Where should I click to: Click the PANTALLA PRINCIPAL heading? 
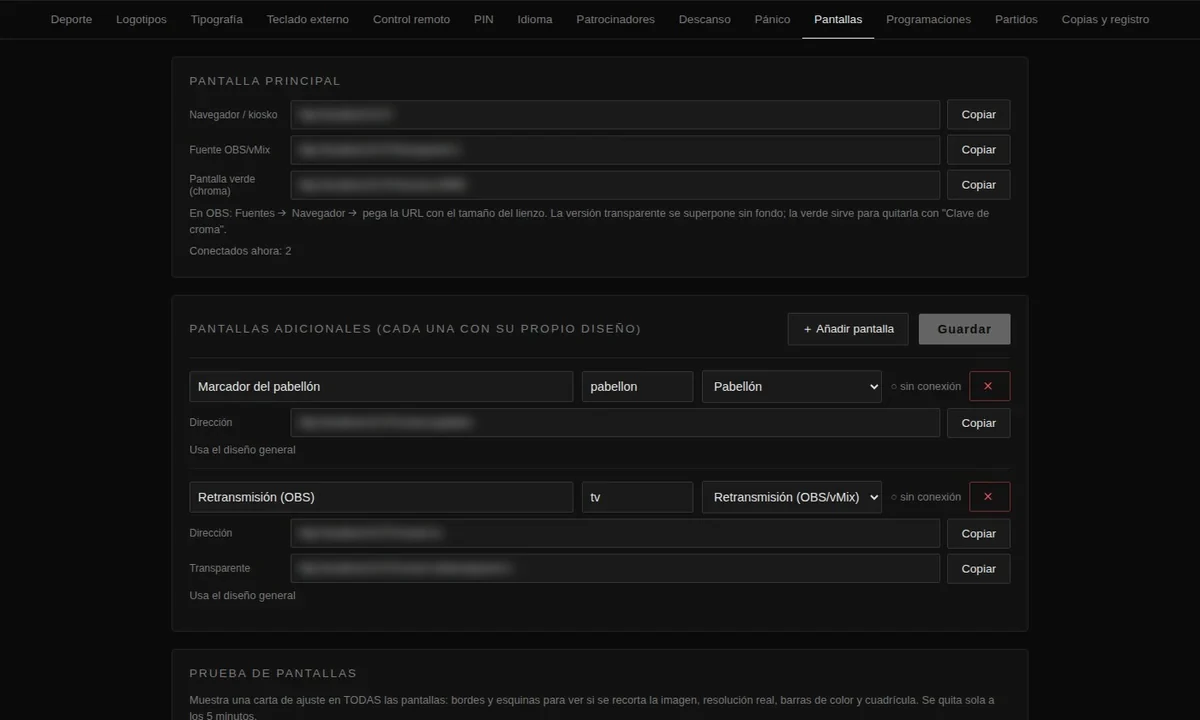click(x=265, y=81)
